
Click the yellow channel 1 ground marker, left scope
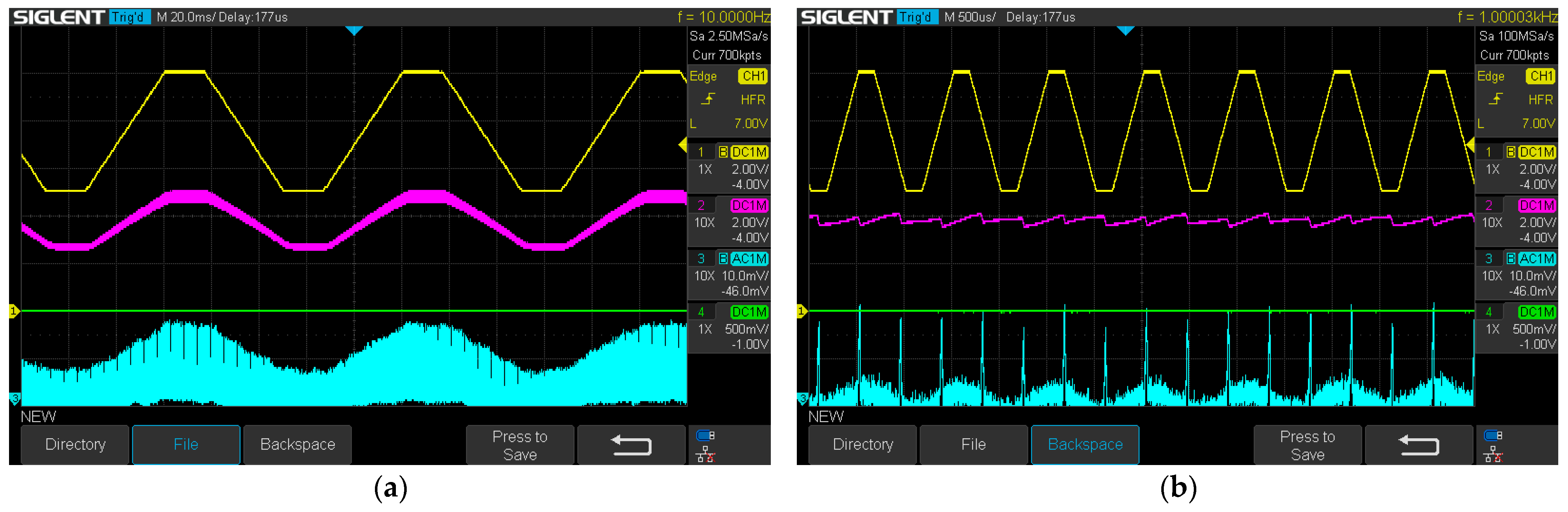(14, 311)
